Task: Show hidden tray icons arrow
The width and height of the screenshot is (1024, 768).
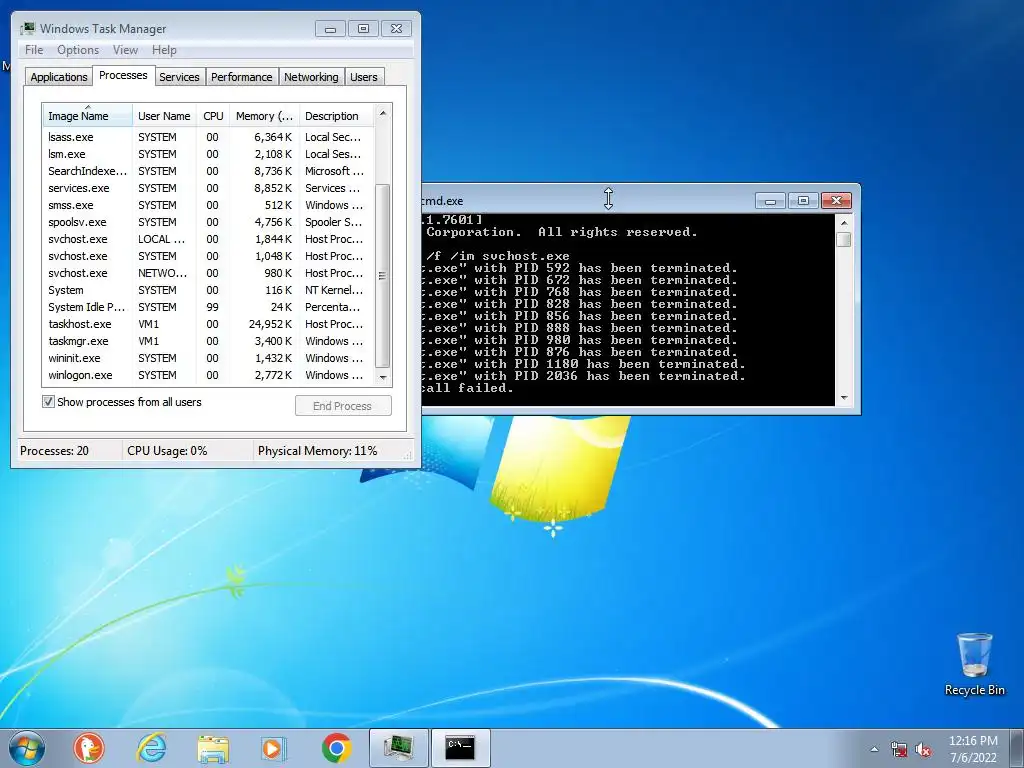Action: coord(874,750)
